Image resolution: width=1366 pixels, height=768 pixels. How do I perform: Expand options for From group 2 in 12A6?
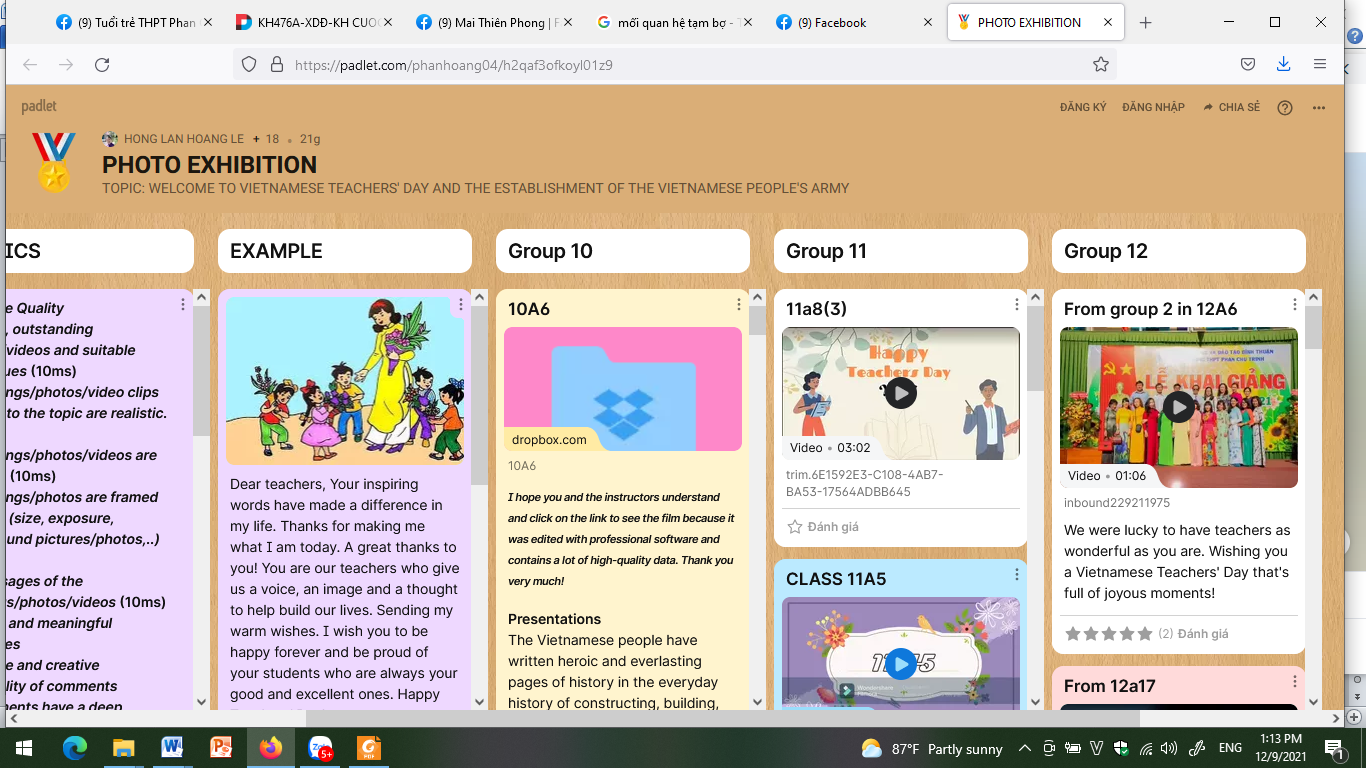(1295, 305)
